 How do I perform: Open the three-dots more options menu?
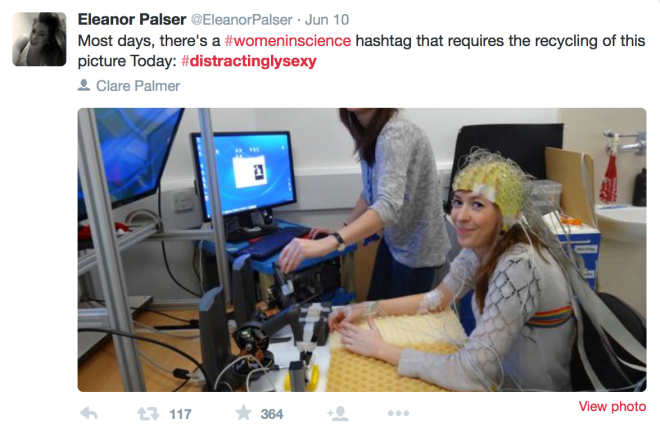coord(398,414)
